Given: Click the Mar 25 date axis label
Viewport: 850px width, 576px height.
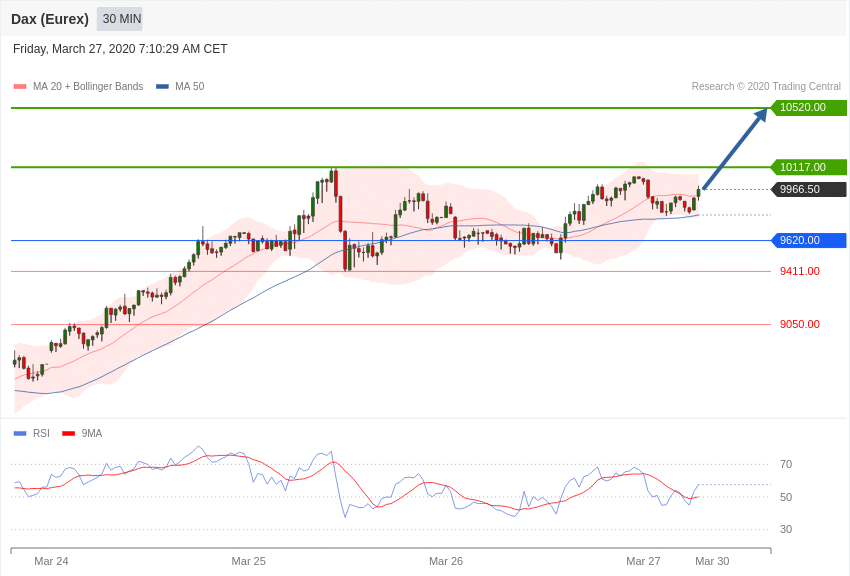Looking at the screenshot, I should 249,561.
